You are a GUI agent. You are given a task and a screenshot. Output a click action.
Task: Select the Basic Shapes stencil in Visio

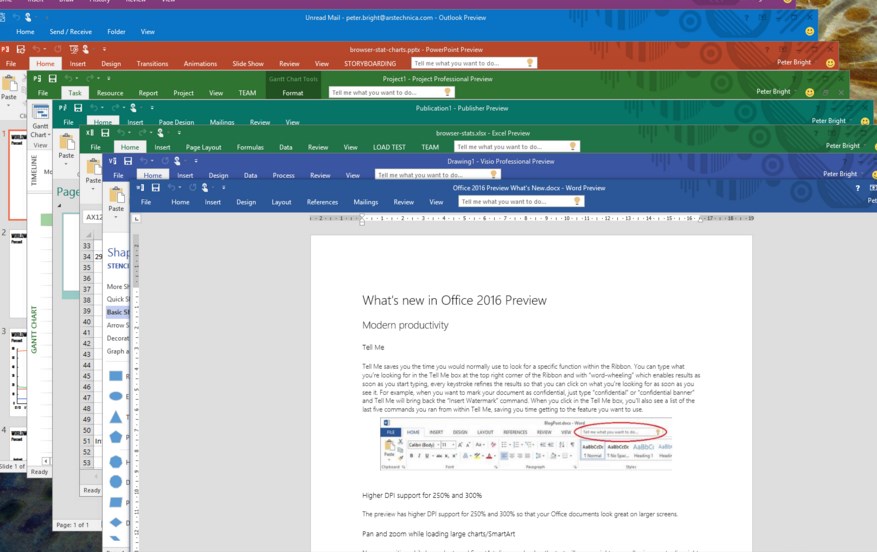point(118,312)
